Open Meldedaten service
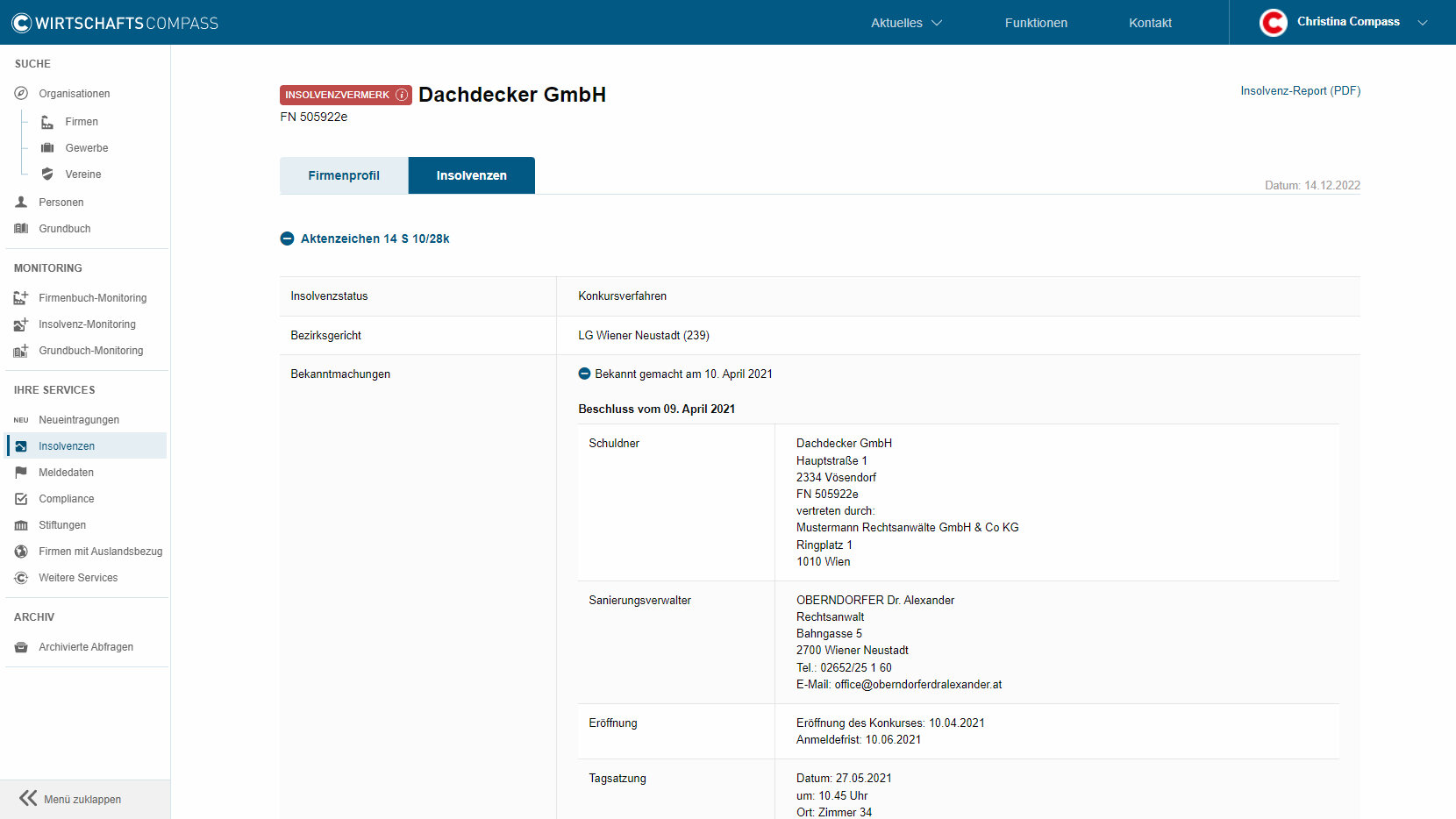The height and width of the screenshot is (819, 1456). [x=66, y=473]
